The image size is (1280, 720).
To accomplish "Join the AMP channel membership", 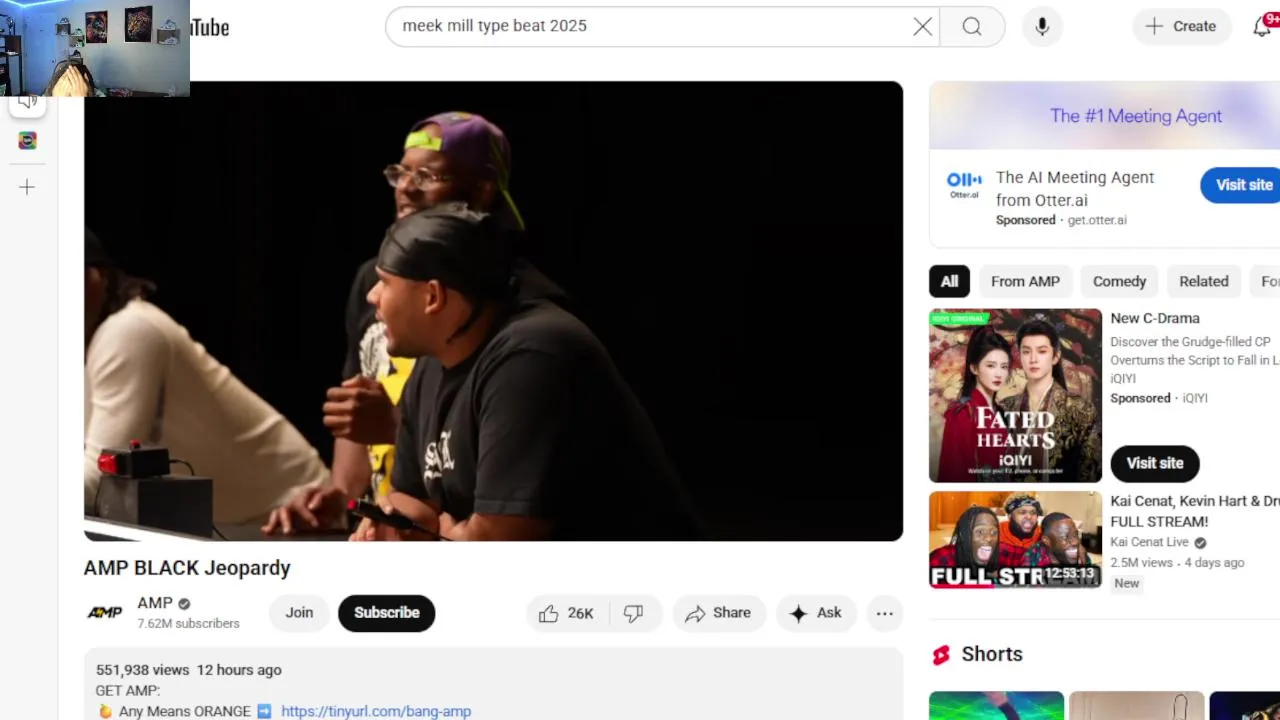I will click(x=299, y=613).
